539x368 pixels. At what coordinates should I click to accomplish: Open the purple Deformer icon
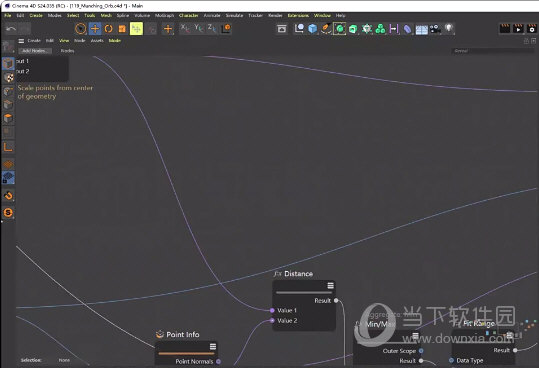pyautogui.click(x=407, y=29)
